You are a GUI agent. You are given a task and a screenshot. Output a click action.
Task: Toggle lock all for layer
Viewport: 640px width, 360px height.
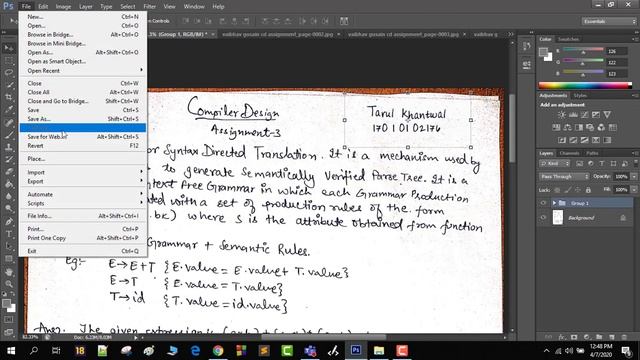[x=588, y=190]
